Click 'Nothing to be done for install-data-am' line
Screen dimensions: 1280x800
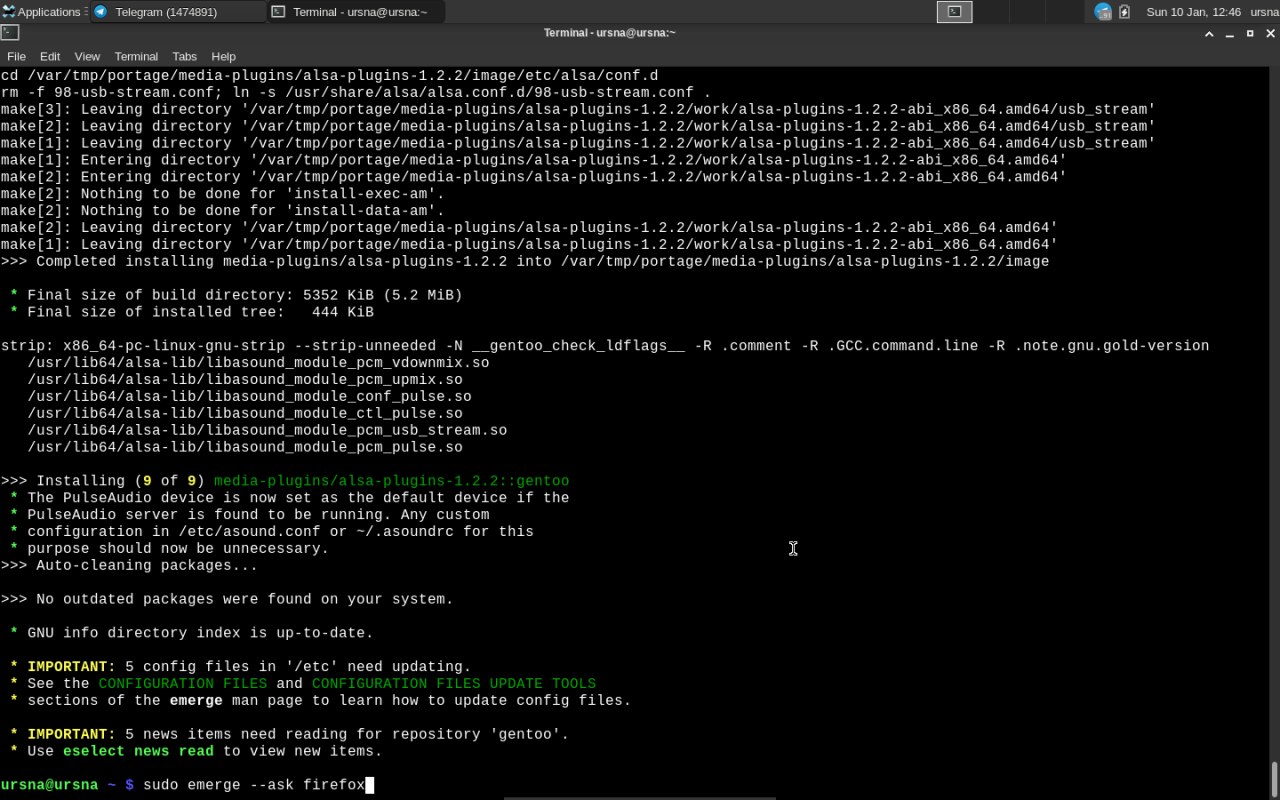222,210
